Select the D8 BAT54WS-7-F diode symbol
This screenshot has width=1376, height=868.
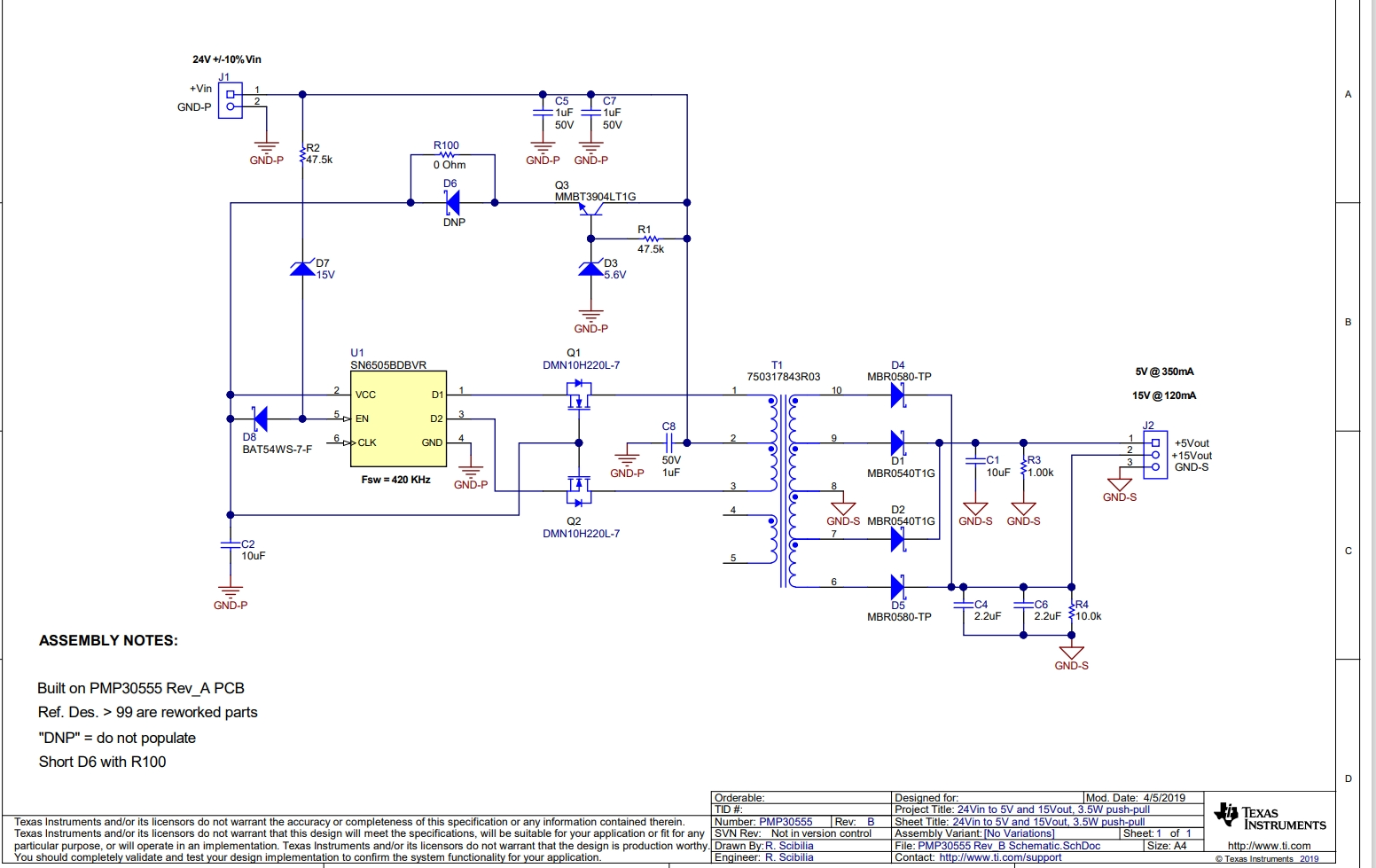click(x=259, y=418)
